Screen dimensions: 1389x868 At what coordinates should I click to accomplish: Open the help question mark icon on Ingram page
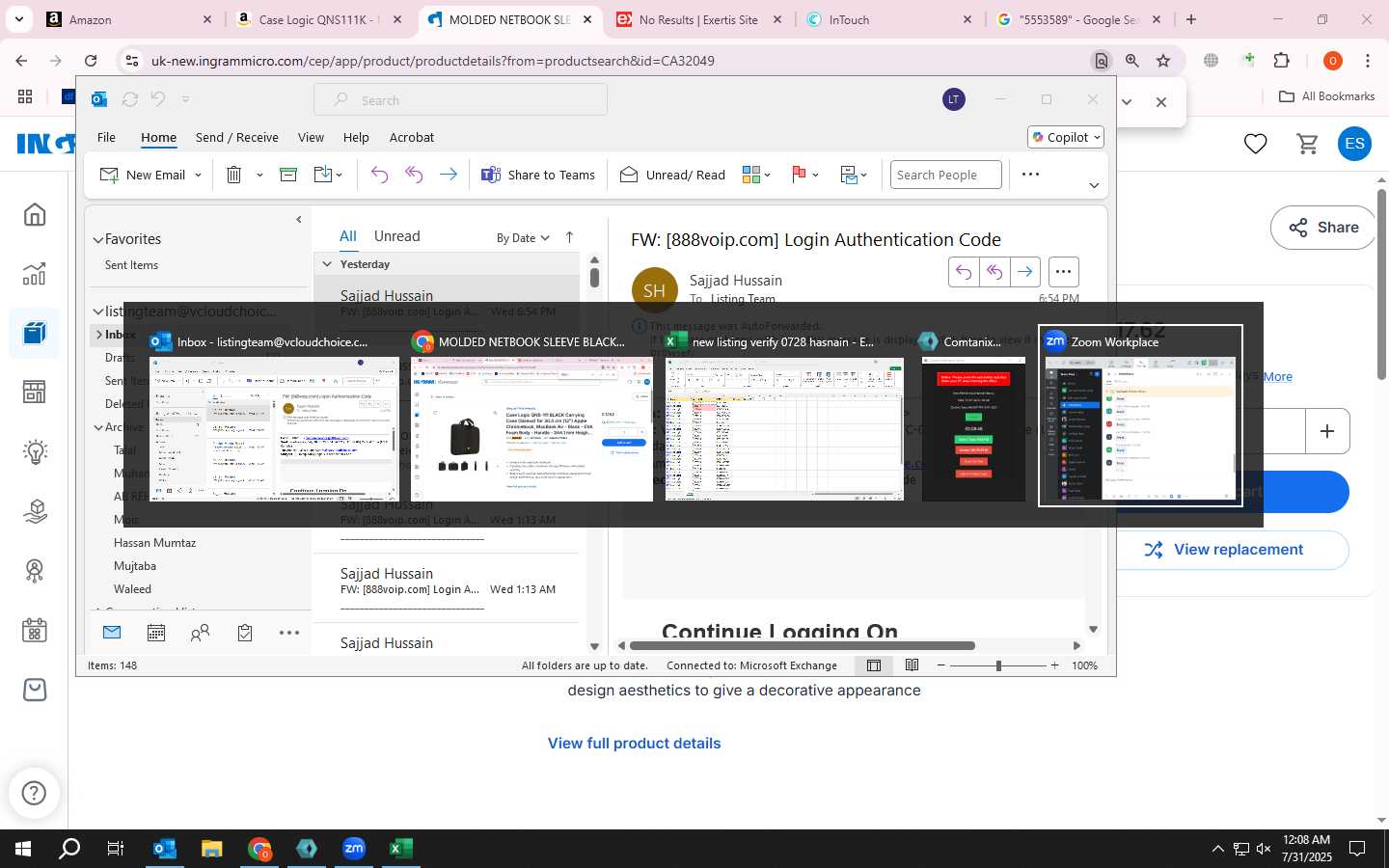[x=34, y=793]
